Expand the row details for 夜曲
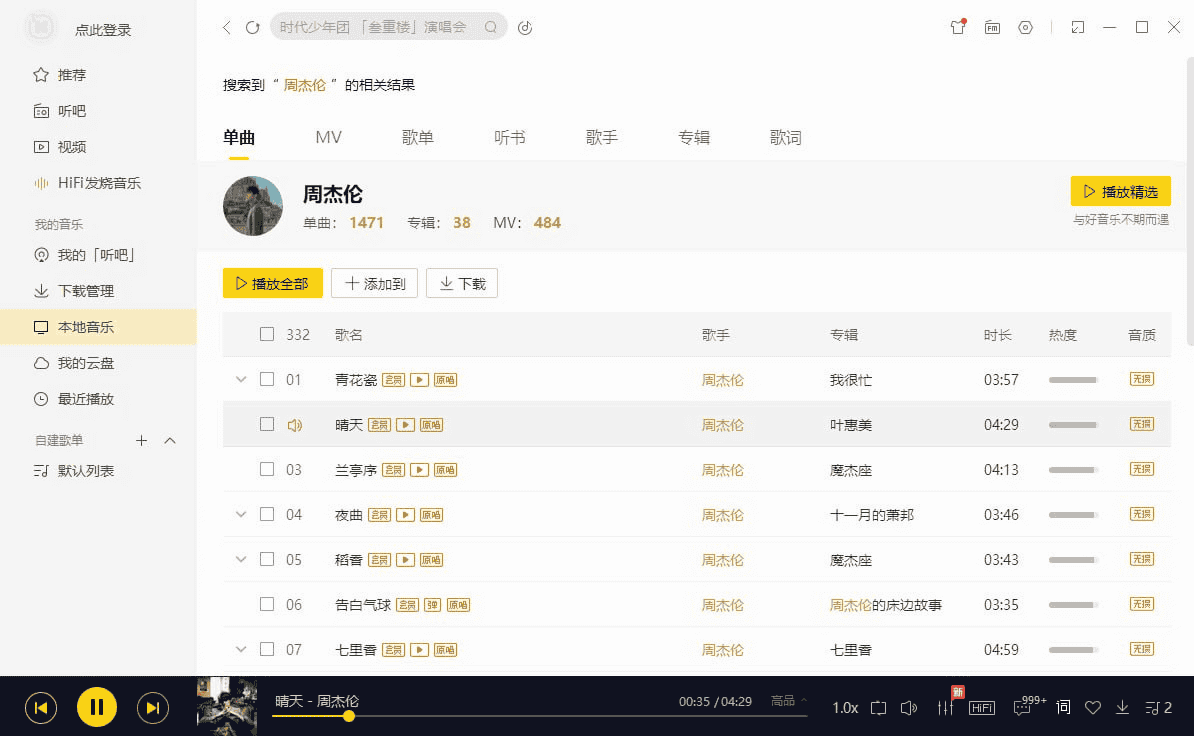 (240, 514)
